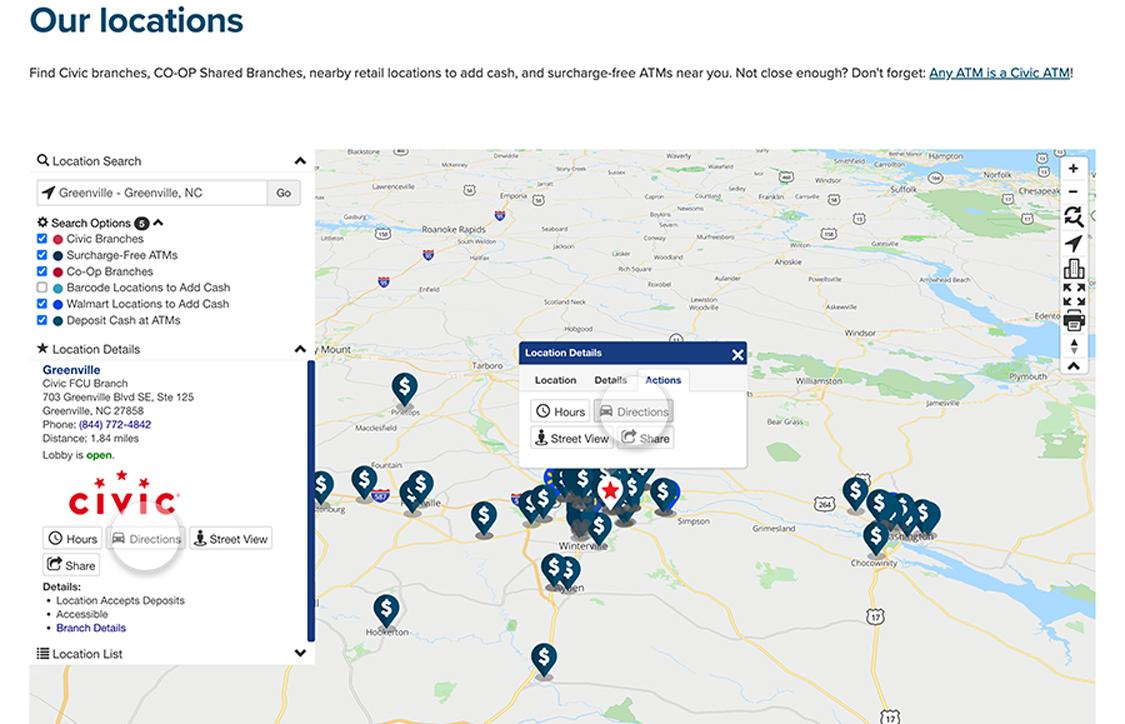This screenshot has width=1125, height=724.
Task: Switch to the Details tab in popup
Action: [x=611, y=380]
